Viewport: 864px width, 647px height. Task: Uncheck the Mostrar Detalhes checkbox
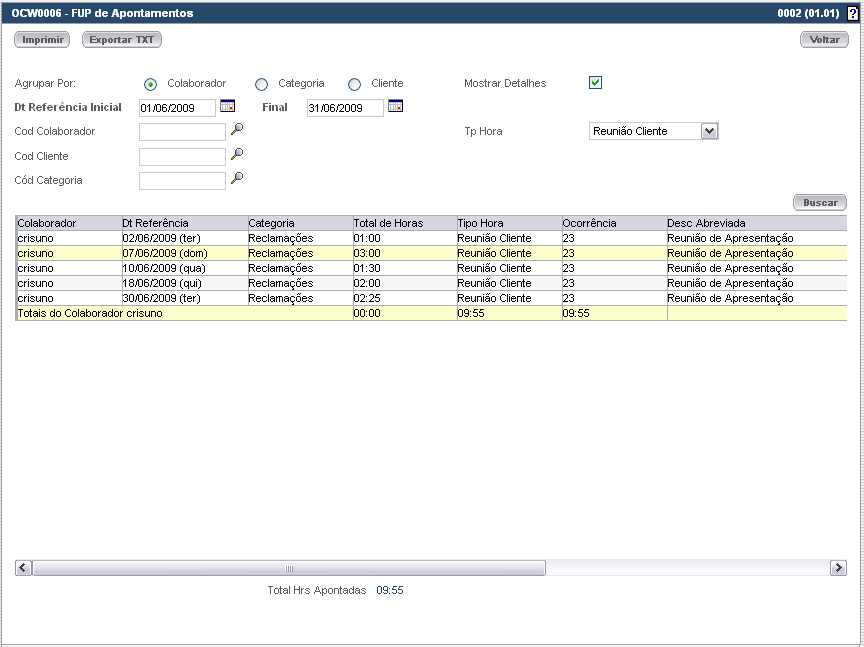click(x=595, y=83)
